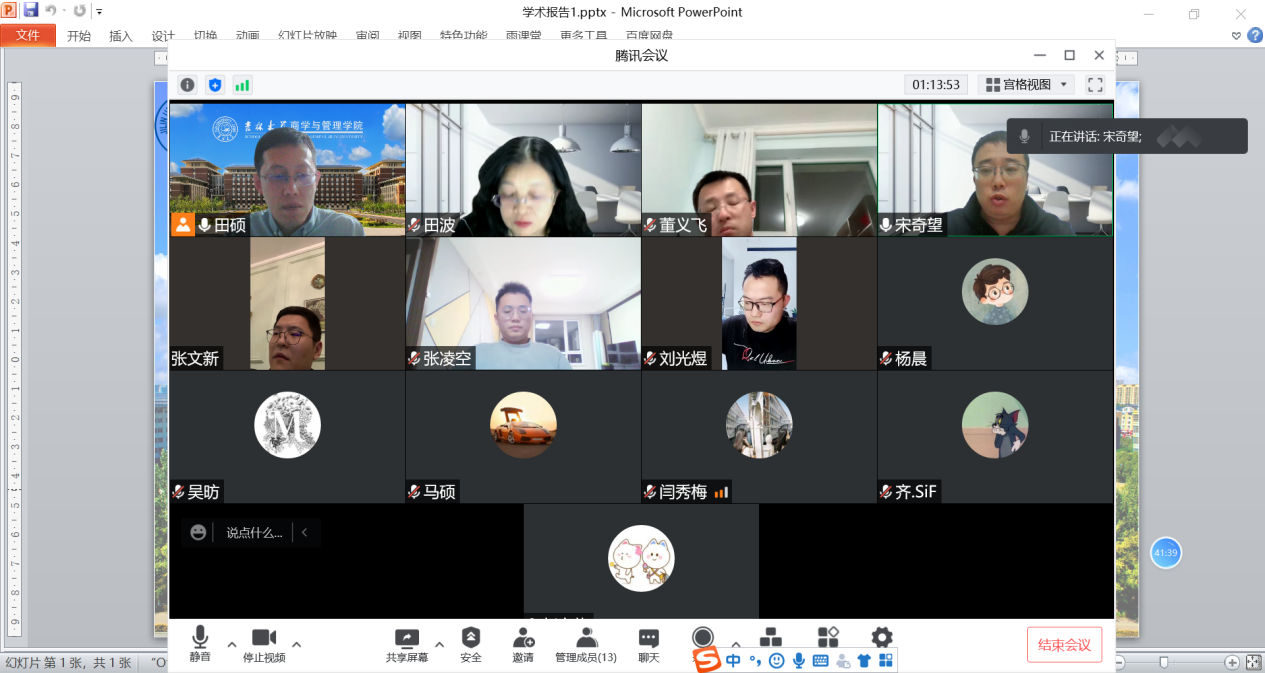This screenshot has width=1265, height=673.
Task: Click the 结束会议 end meeting button
Action: (x=1064, y=645)
